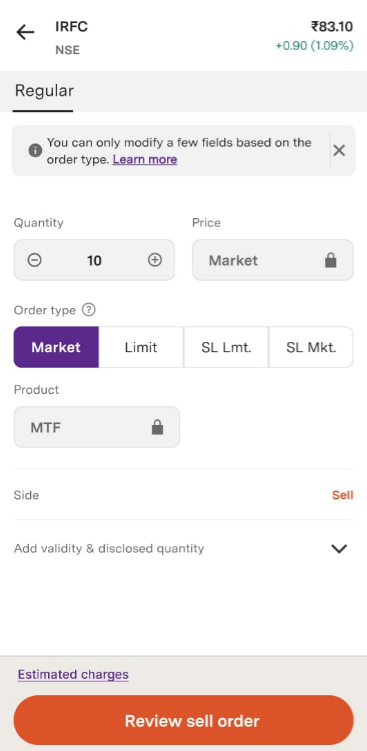Image resolution: width=367 pixels, height=751 pixels.
Task: Select the Market order type
Action: pos(56,347)
